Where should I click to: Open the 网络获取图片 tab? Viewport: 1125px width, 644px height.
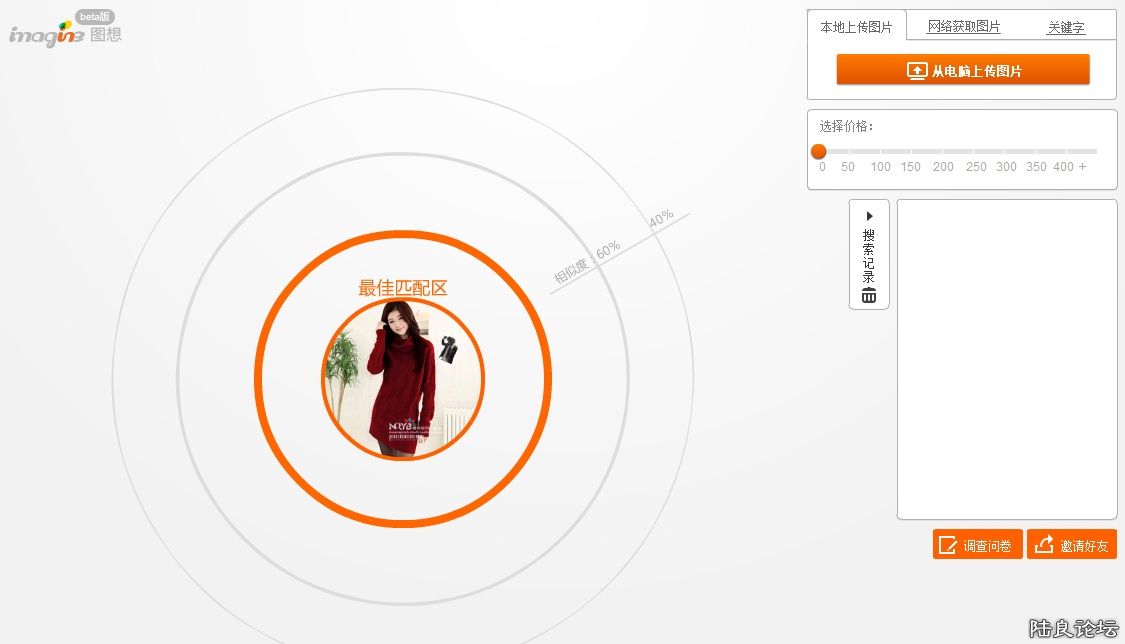click(963, 27)
